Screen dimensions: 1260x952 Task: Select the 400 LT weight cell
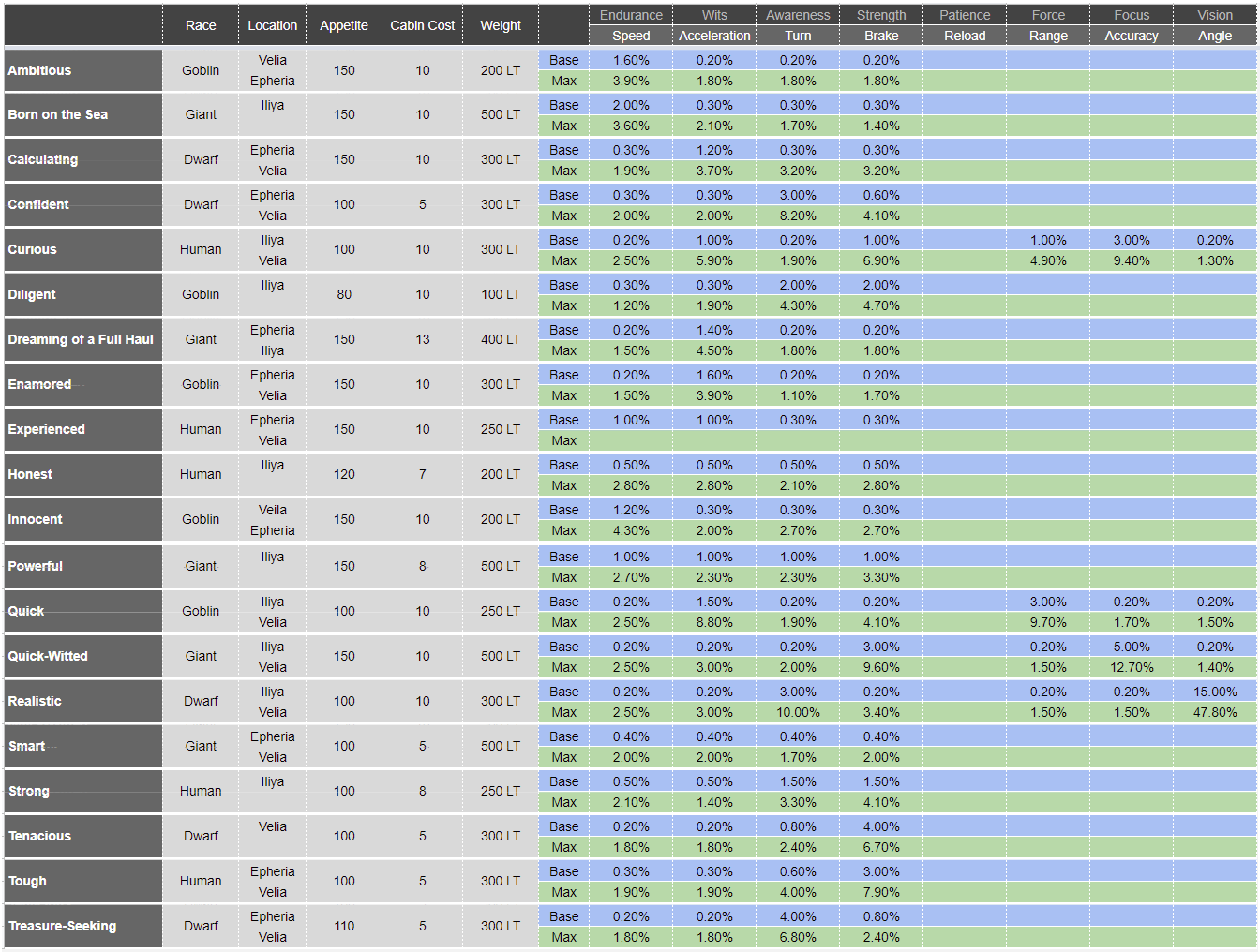pyautogui.click(x=501, y=339)
